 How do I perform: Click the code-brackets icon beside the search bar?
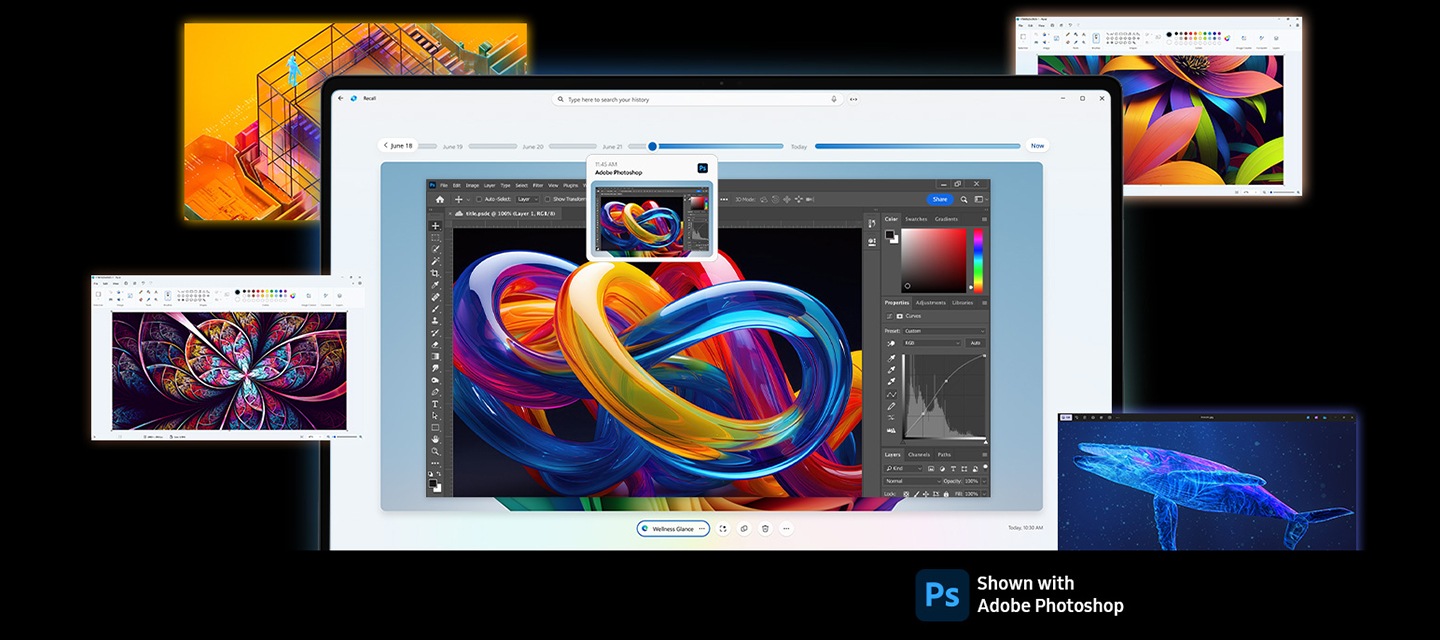point(854,99)
